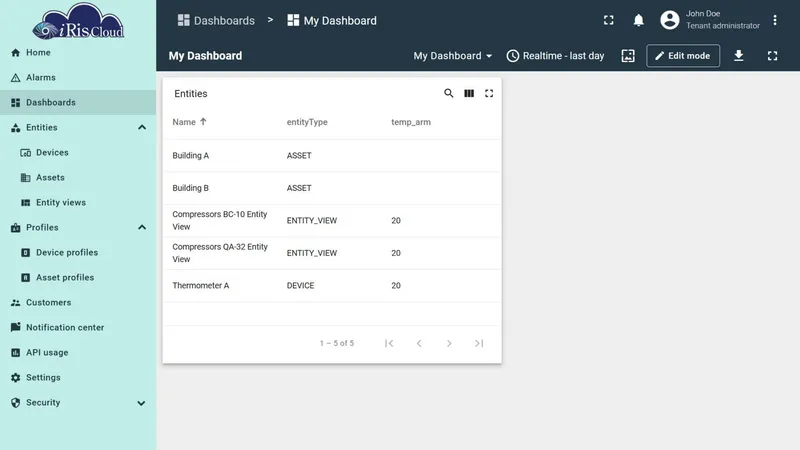Expand the Security section chevron
The width and height of the screenshot is (800, 450).
pos(141,403)
